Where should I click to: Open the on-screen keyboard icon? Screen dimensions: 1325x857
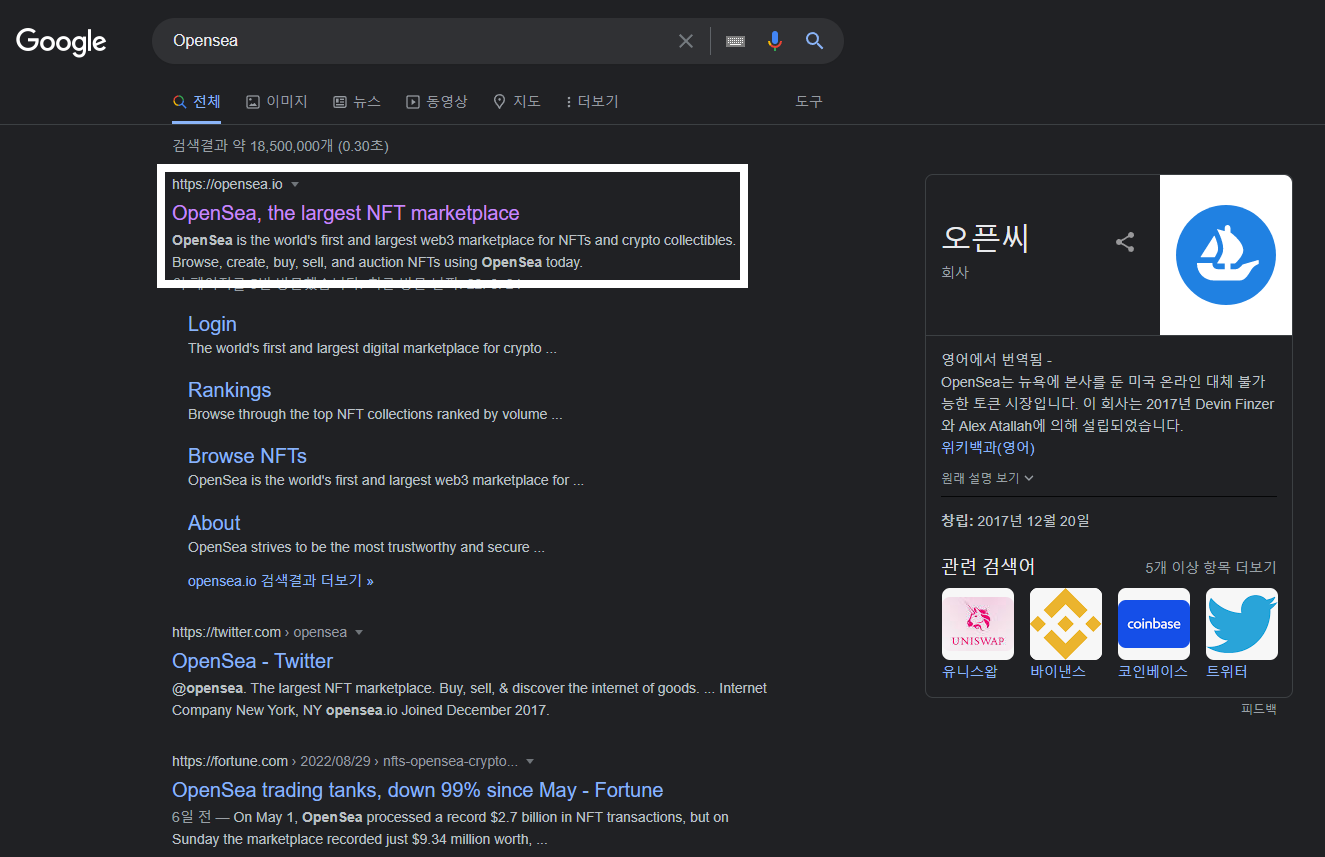(x=736, y=41)
